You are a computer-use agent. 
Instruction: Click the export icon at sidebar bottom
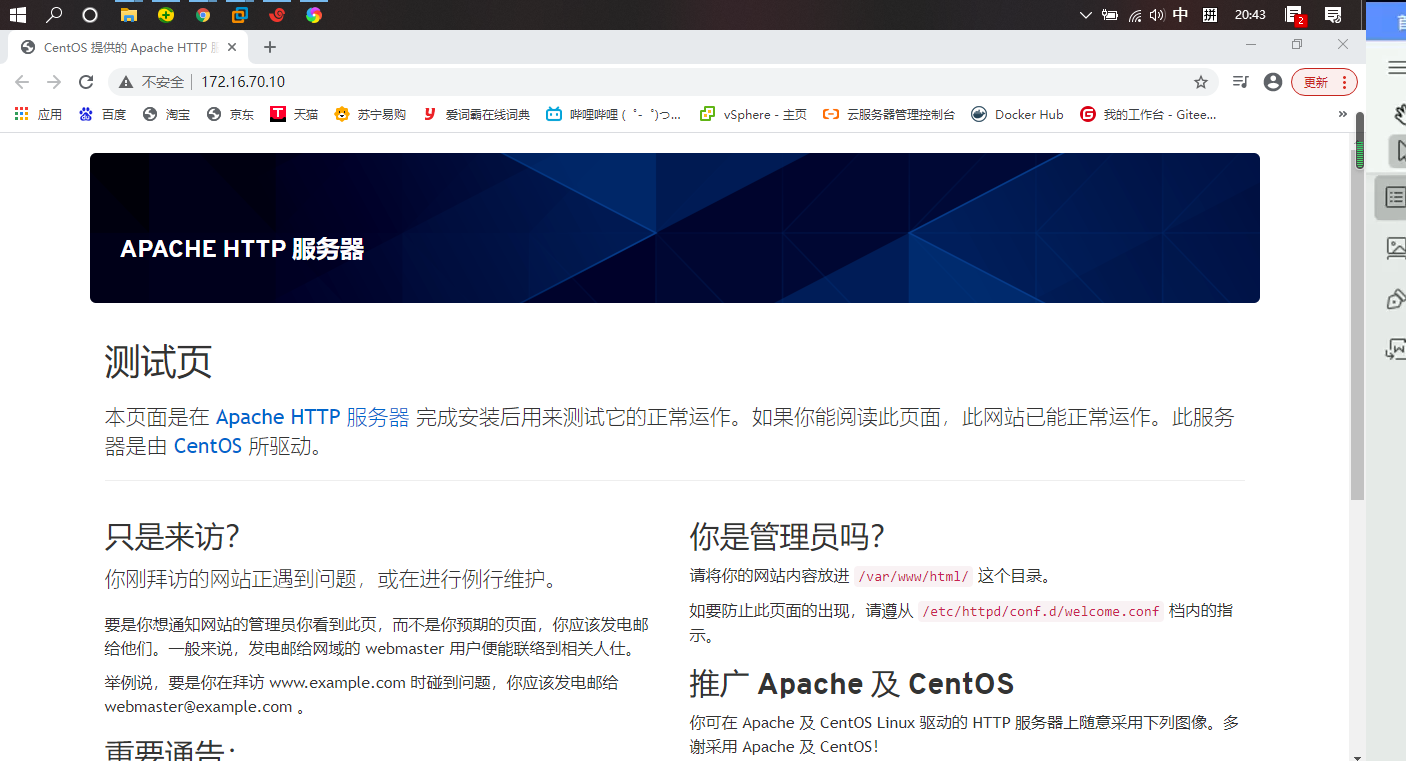coord(1394,350)
